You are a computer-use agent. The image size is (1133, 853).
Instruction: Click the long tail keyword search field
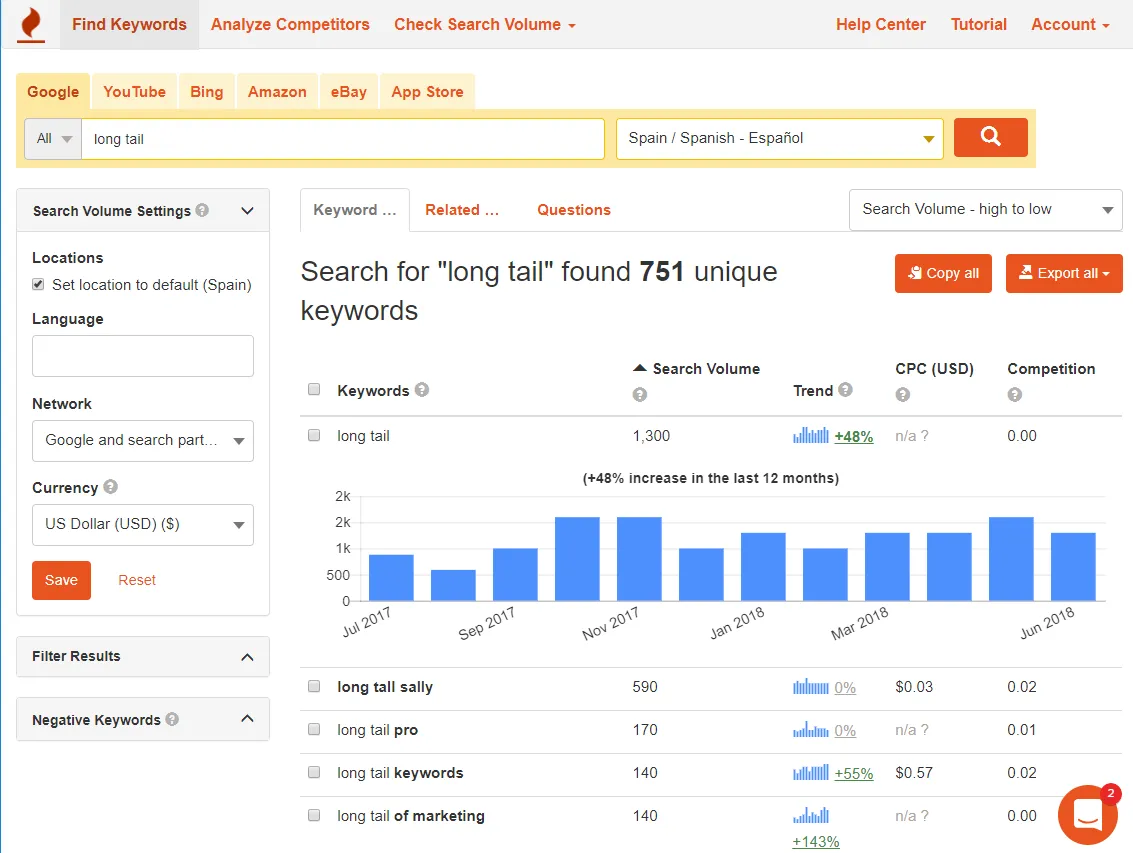(343, 139)
